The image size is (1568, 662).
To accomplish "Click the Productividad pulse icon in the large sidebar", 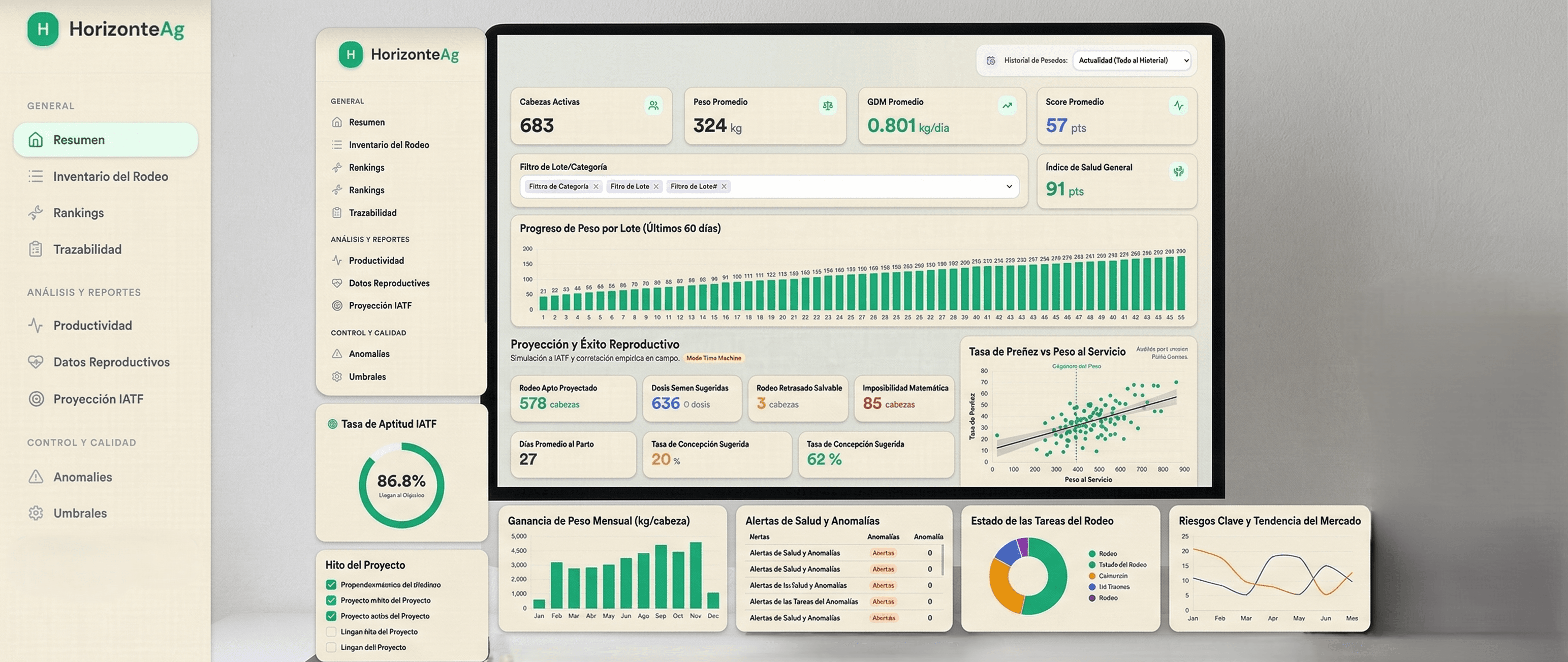I will (x=36, y=326).
